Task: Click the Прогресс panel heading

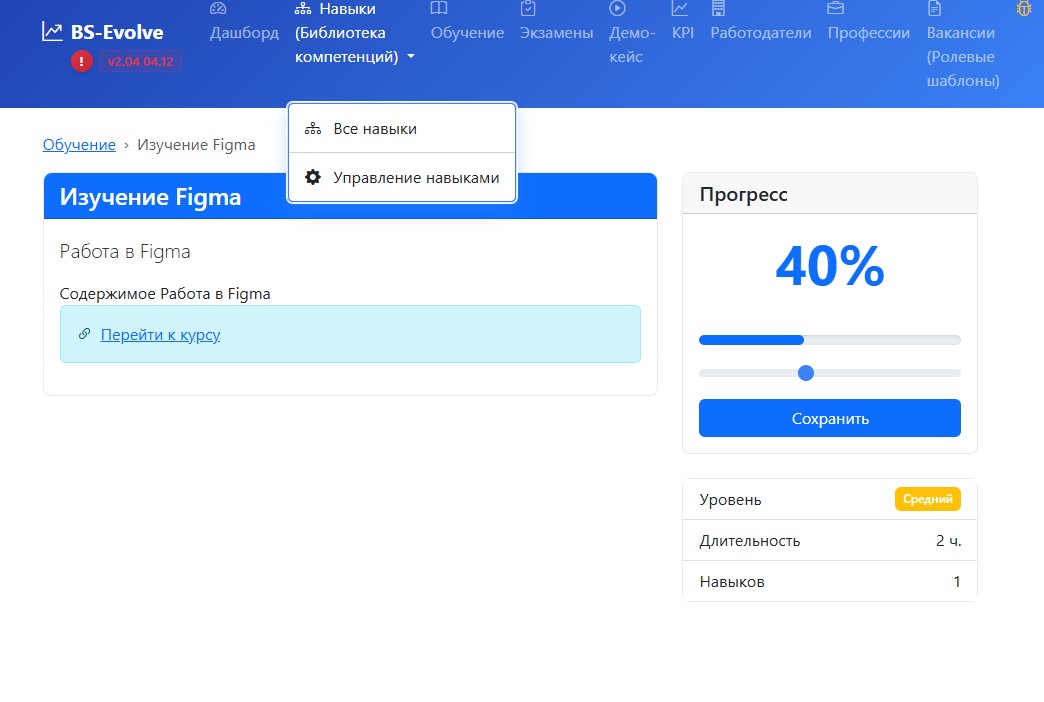Action: (743, 194)
